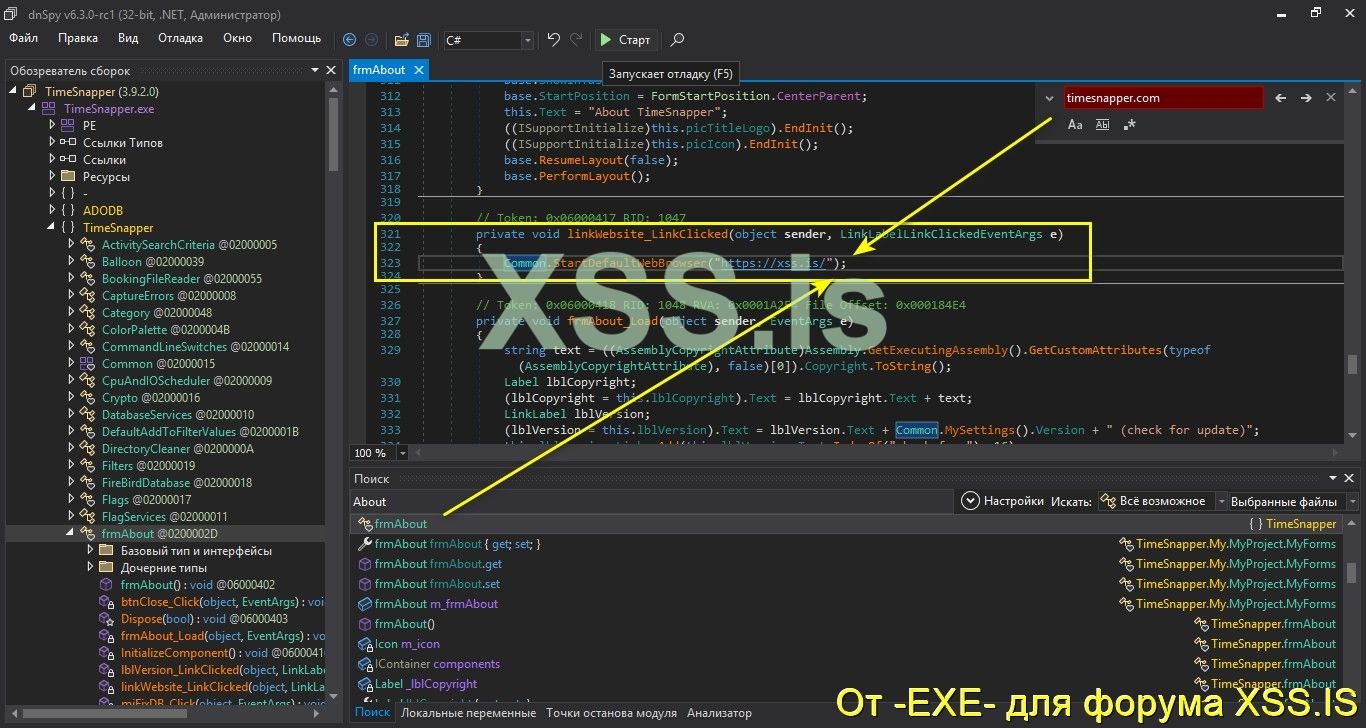Enable whole word matching in the find panel

click(x=1101, y=125)
